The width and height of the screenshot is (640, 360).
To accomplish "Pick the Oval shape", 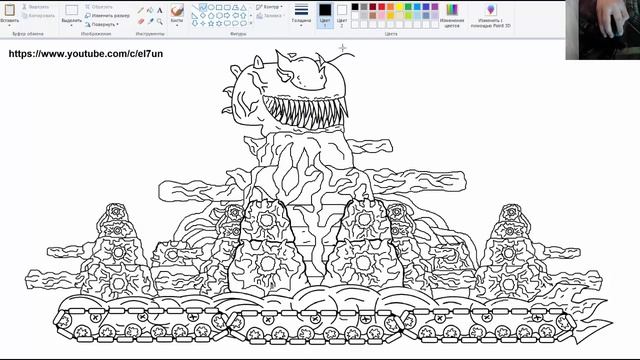I will point(211,7).
